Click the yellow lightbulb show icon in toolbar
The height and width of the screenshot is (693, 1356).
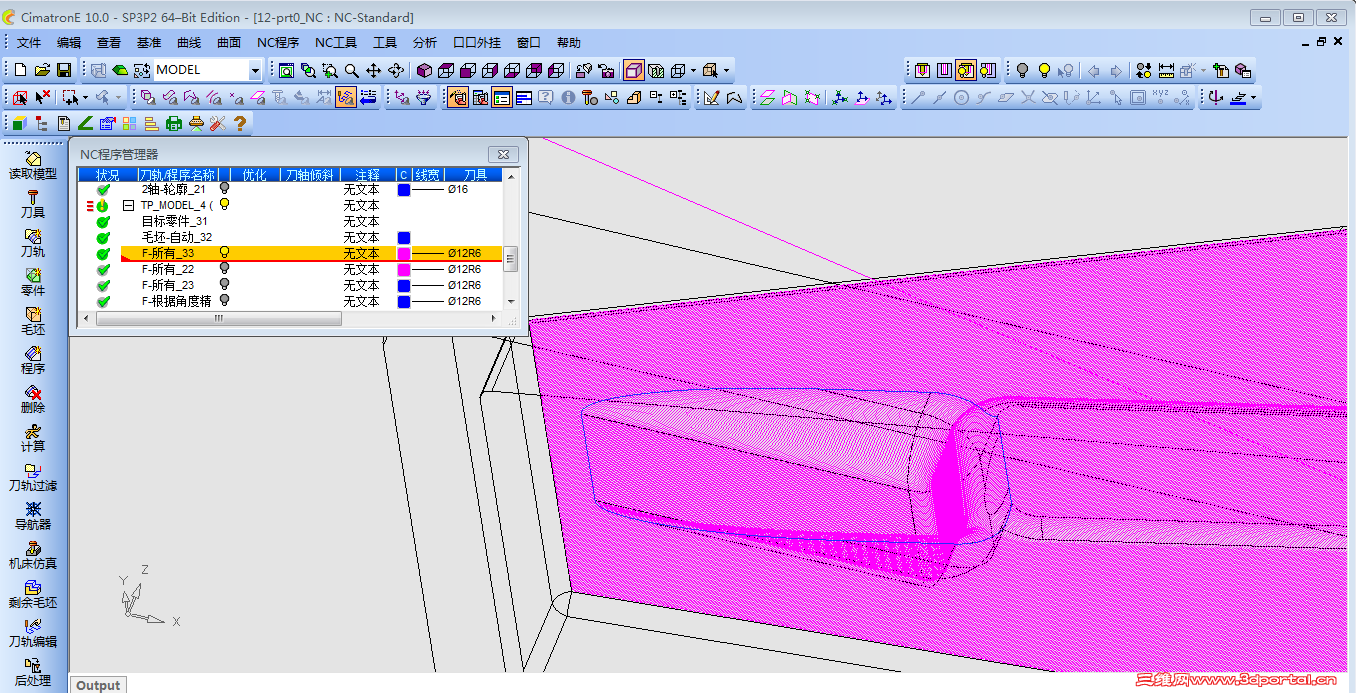[x=1044, y=70]
